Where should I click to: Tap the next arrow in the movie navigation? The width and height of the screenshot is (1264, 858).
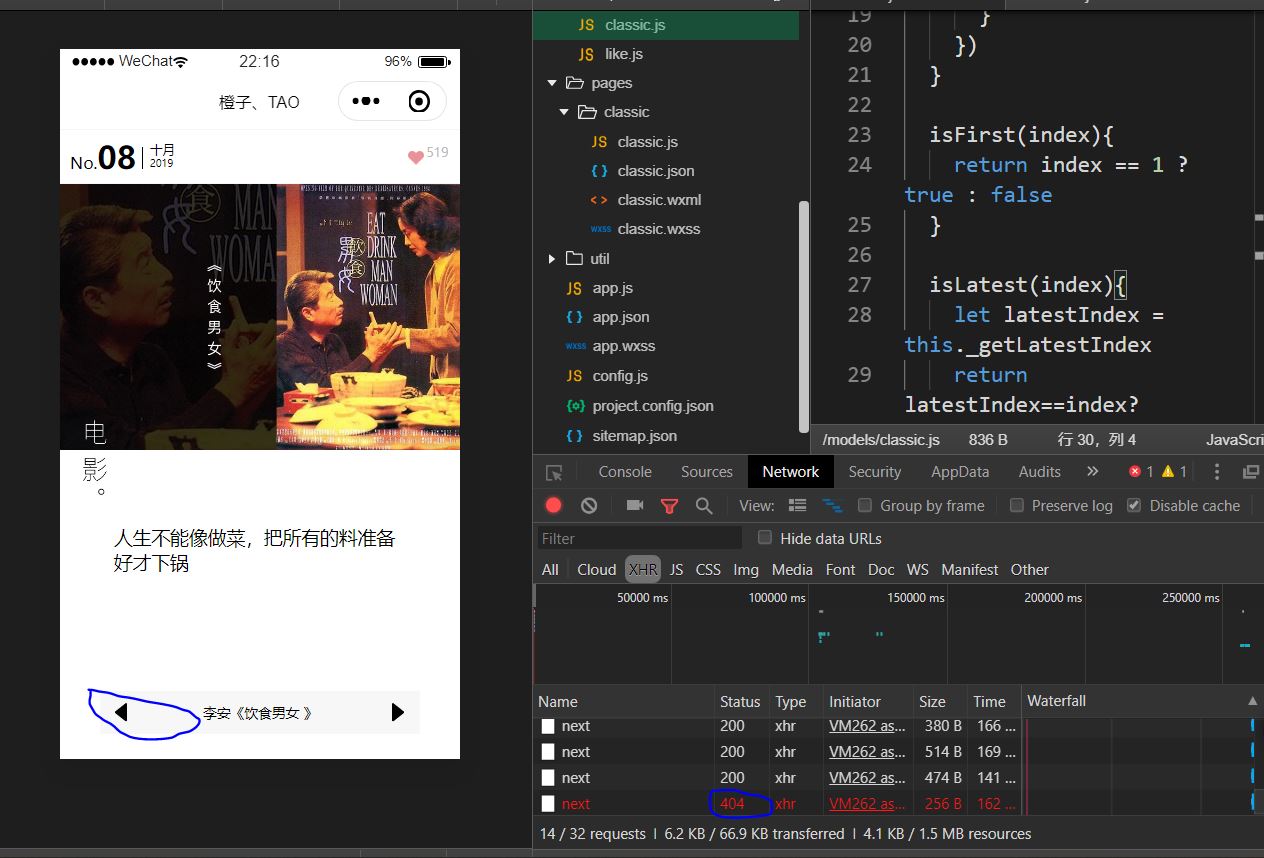click(397, 712)
